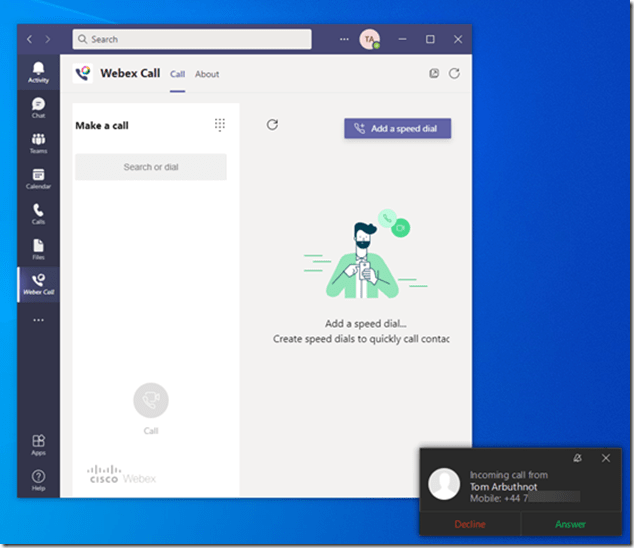
Task: Decline the incoming call
Action: point(470,524)
